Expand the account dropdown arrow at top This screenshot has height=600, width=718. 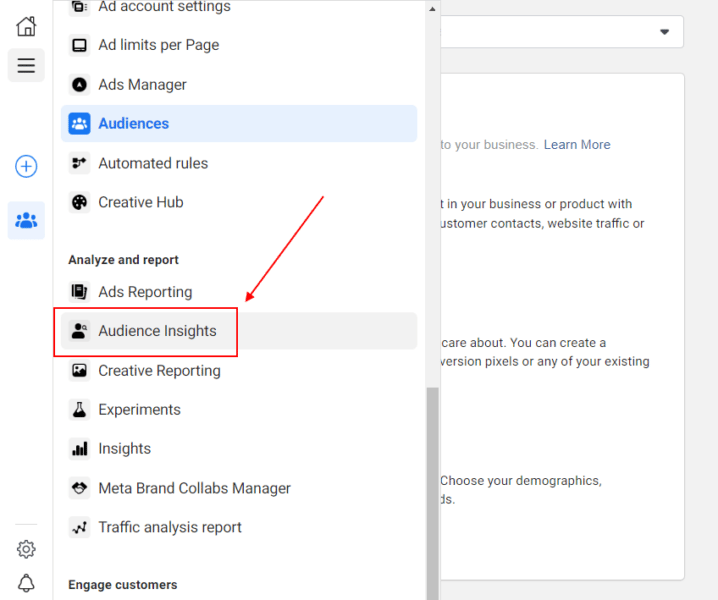pyautogui.click(x=664, y=32)
